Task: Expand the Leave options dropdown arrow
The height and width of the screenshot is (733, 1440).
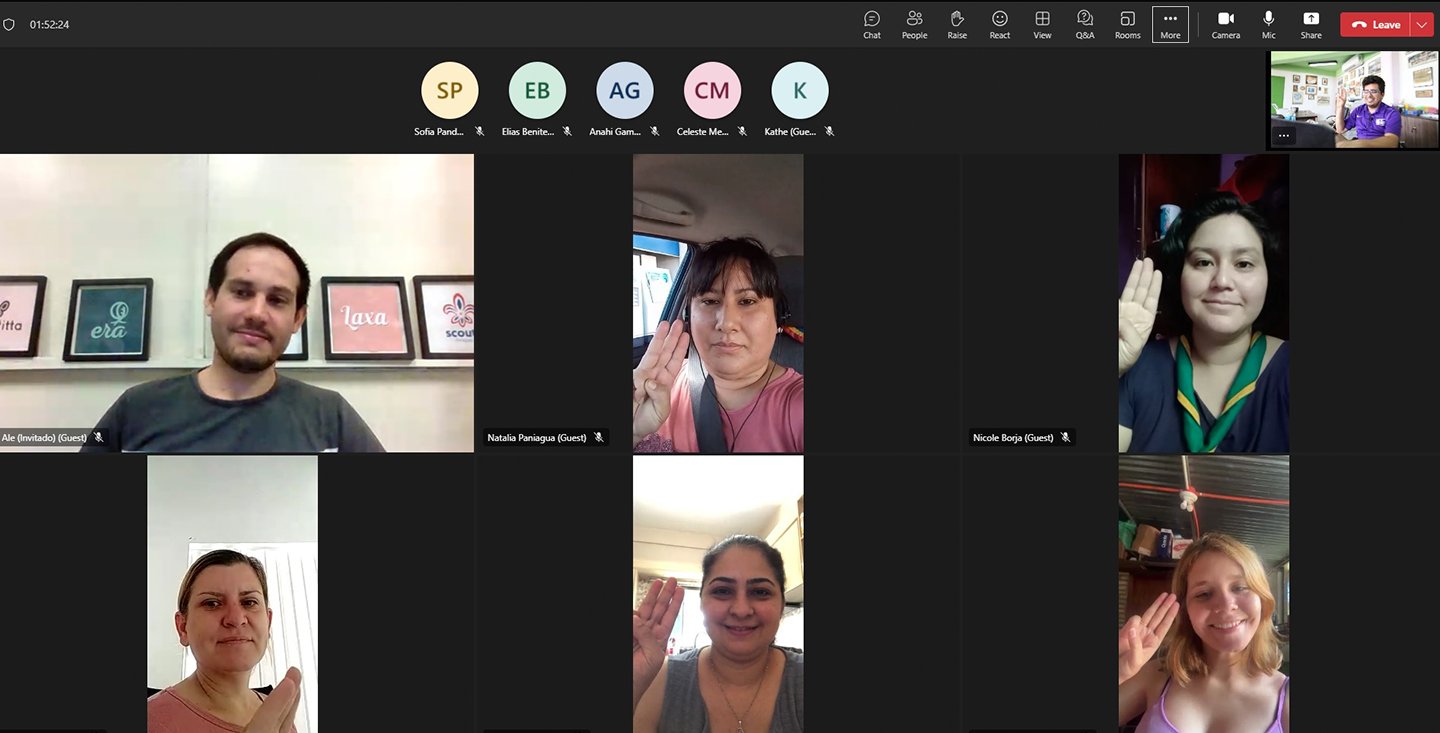Action: 1422,25
